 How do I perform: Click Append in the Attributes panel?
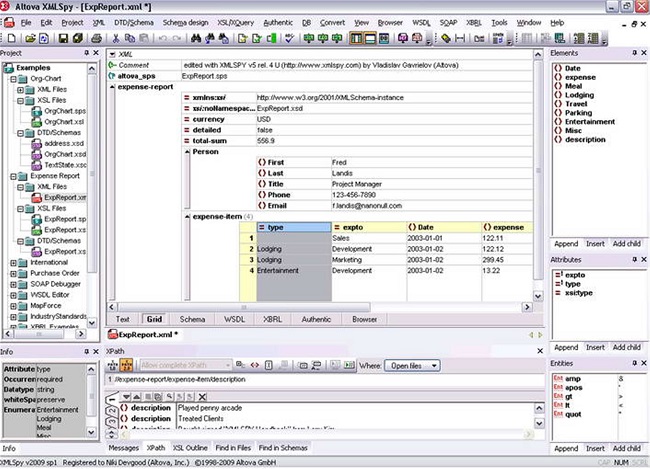click(566, 347)
